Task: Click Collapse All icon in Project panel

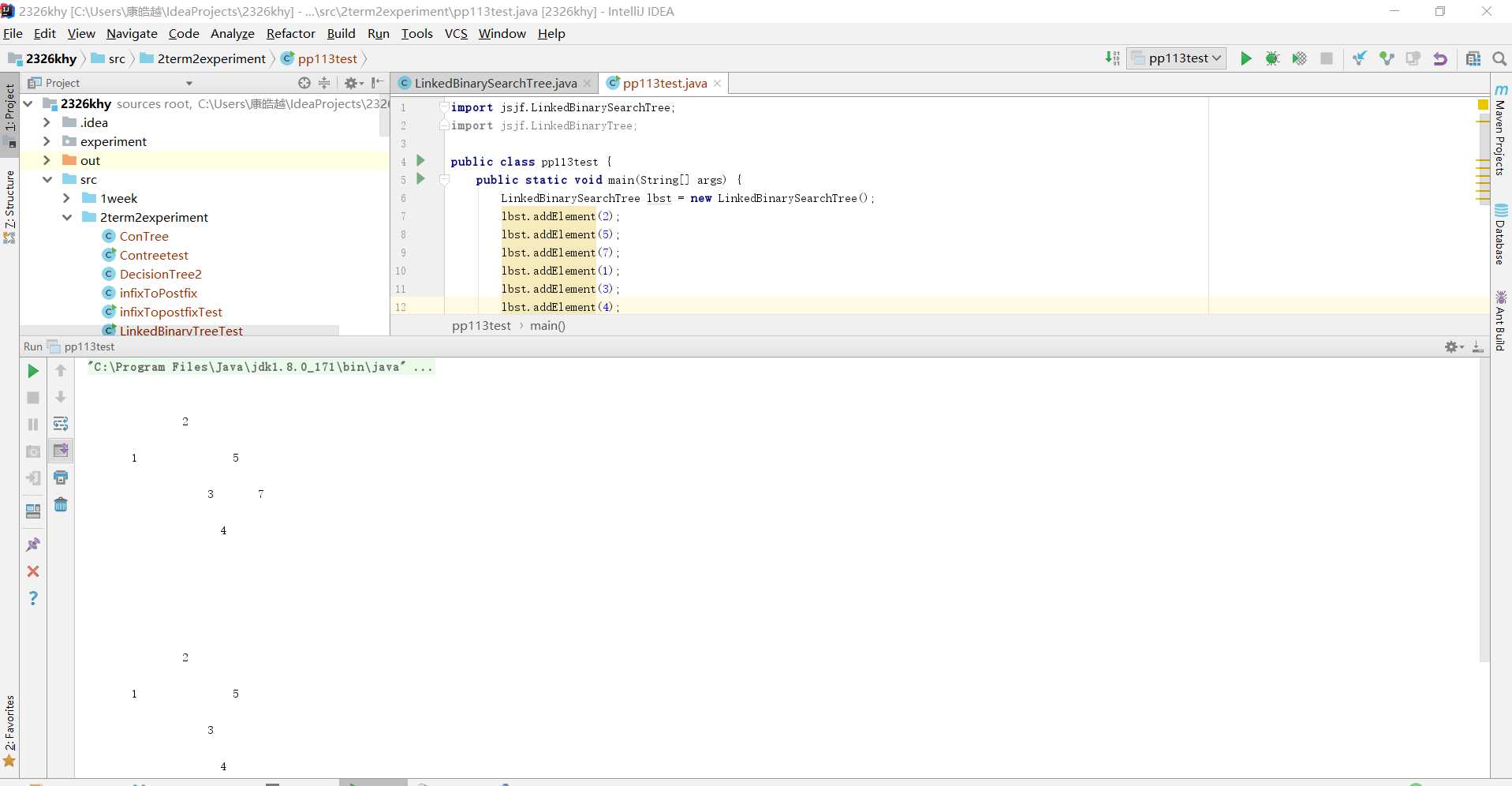Action: pyautogui.click(x=324, y=83)
